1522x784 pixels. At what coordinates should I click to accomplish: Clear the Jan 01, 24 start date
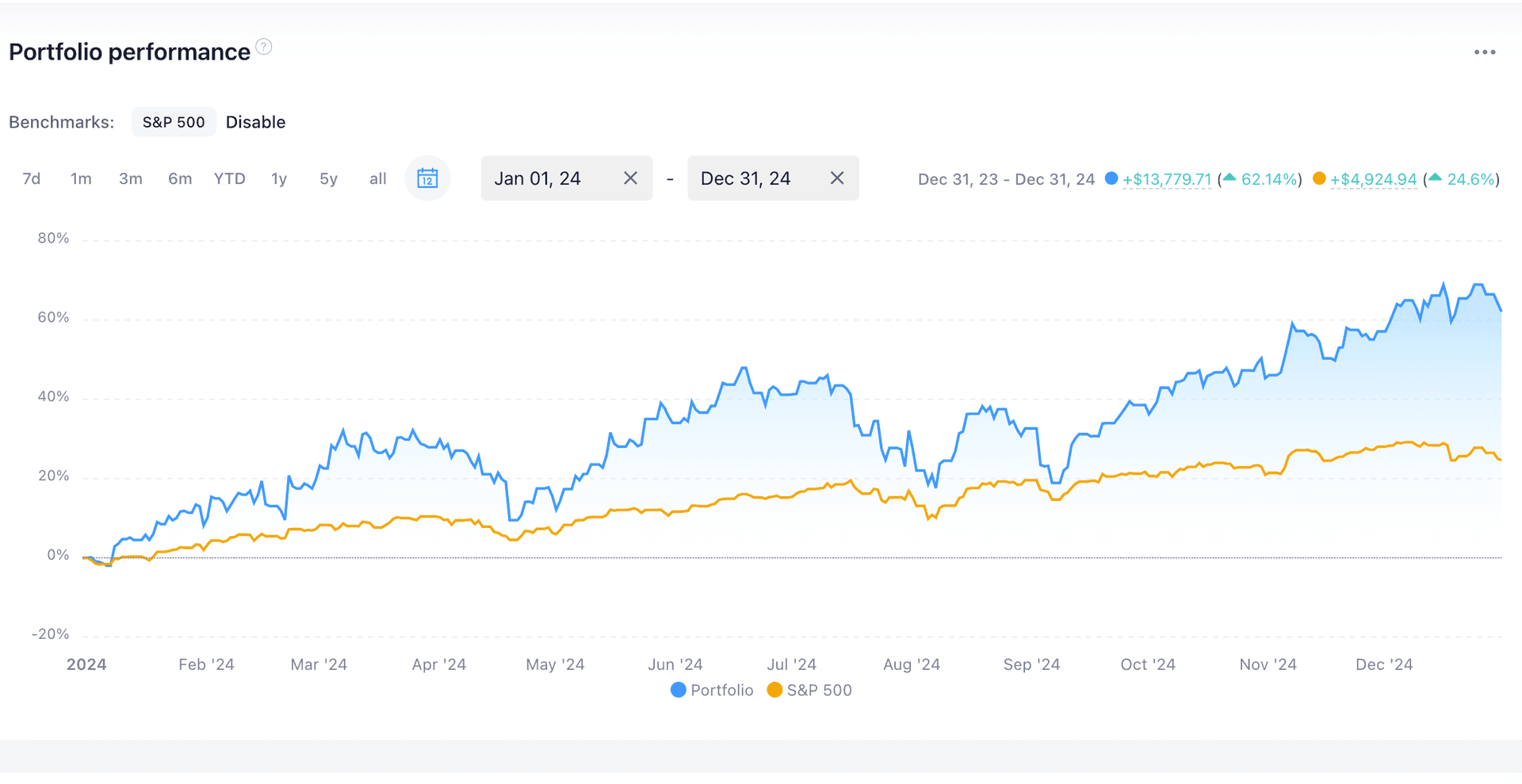point(630,178)
